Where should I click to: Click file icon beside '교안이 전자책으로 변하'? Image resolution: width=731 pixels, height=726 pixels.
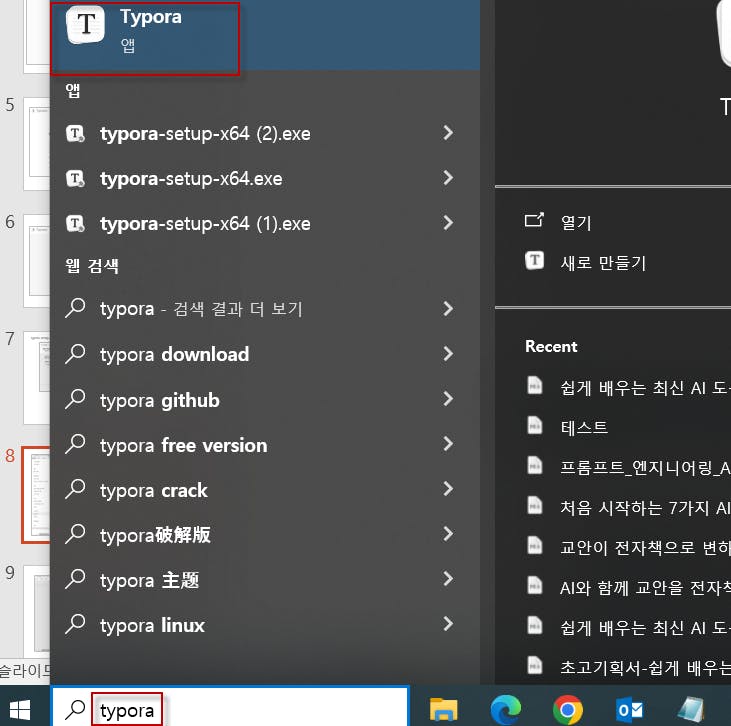point(535,546)
